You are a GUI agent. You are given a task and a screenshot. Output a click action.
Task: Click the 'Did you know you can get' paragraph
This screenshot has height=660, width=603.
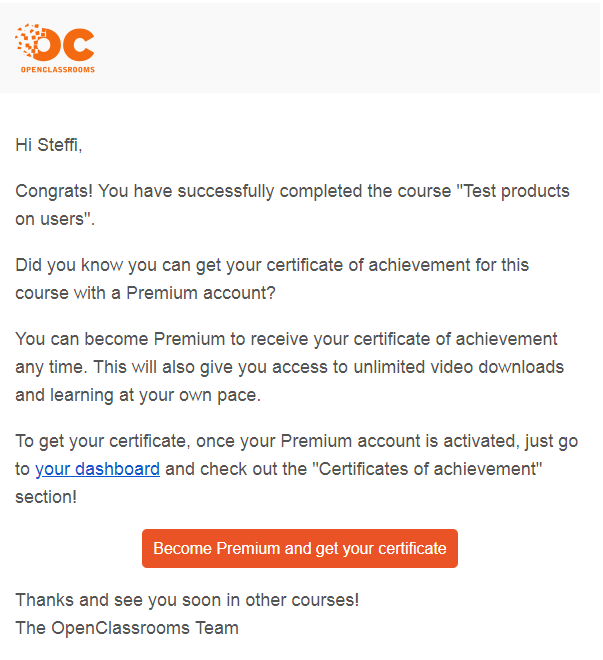[x=272, y=279]
